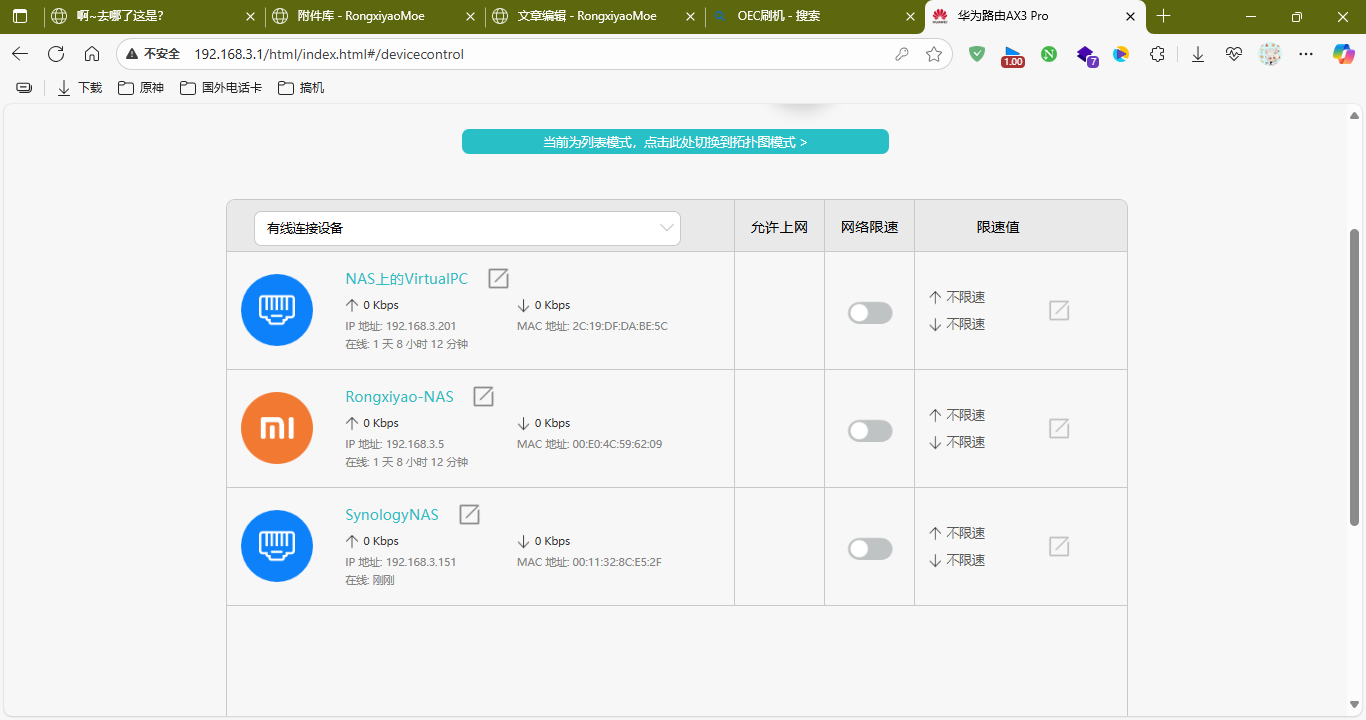Open the 国外电话卡 bookmarks folder
This screenshot has width=1366, height=720.
(x=221, y=88)
